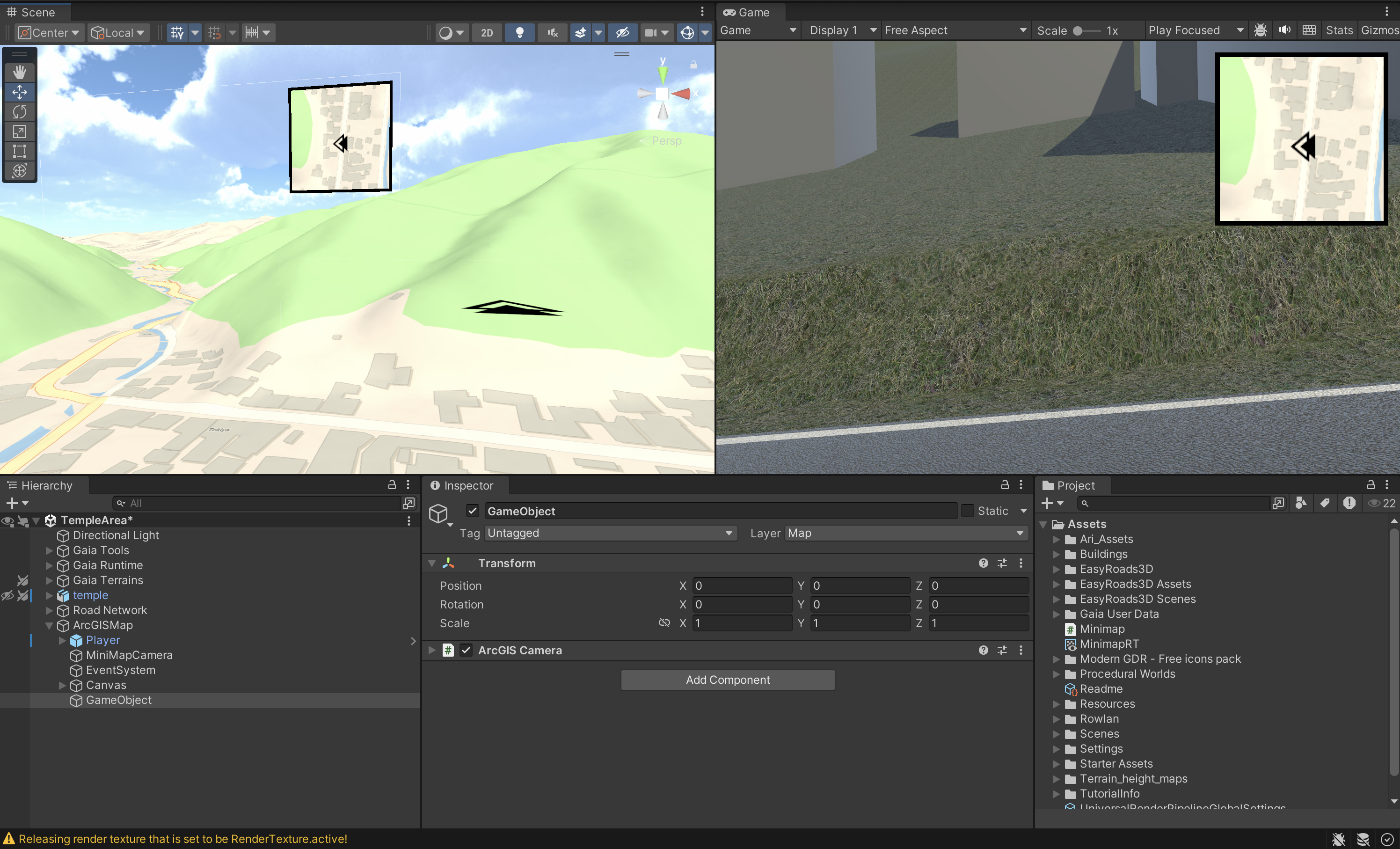Expand the Player object in Hierarchy
Screen dimensions: 1400x849
click(62, 640)
